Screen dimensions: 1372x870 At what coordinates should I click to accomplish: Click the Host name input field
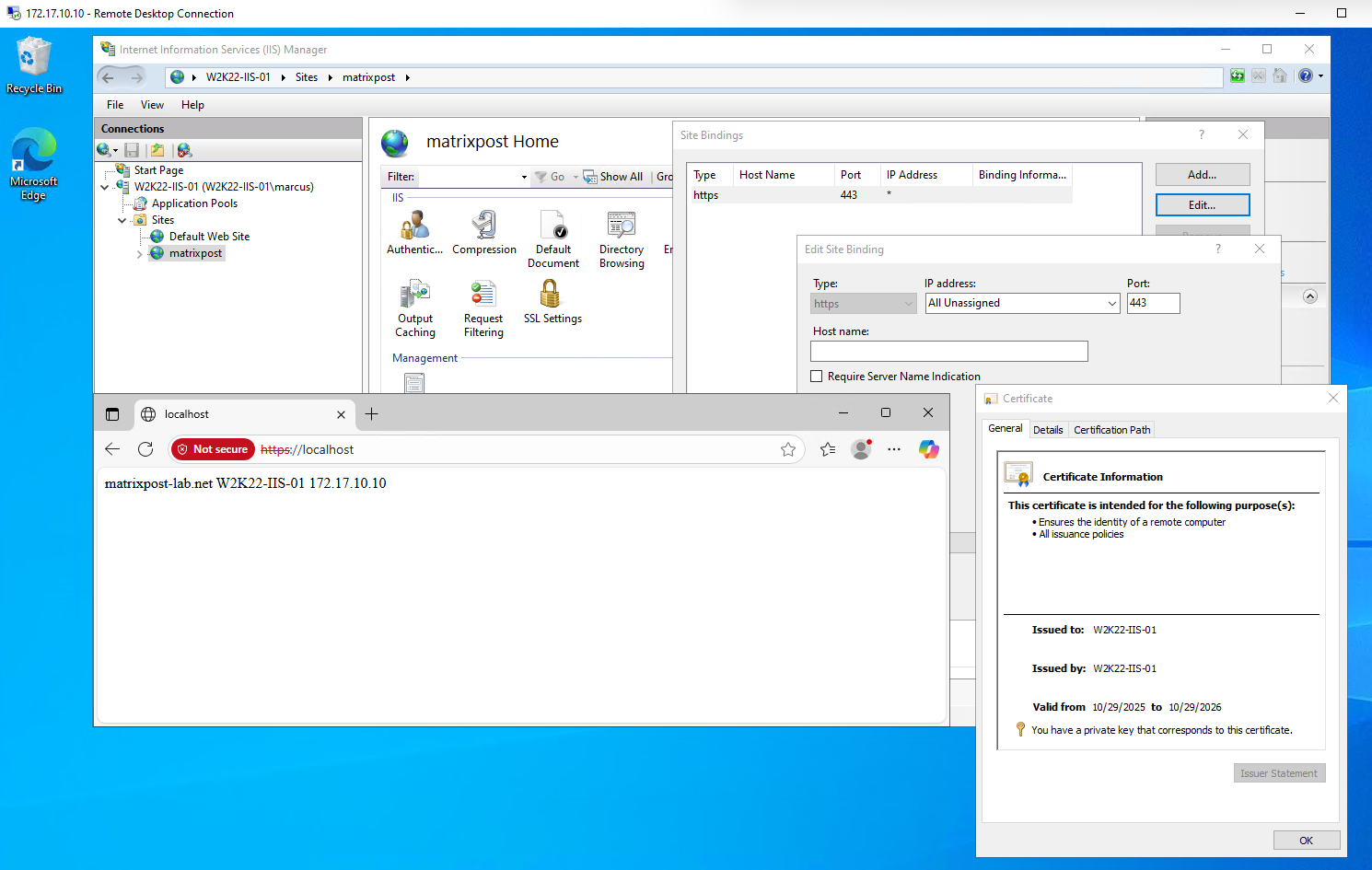[x=948, y=352]
